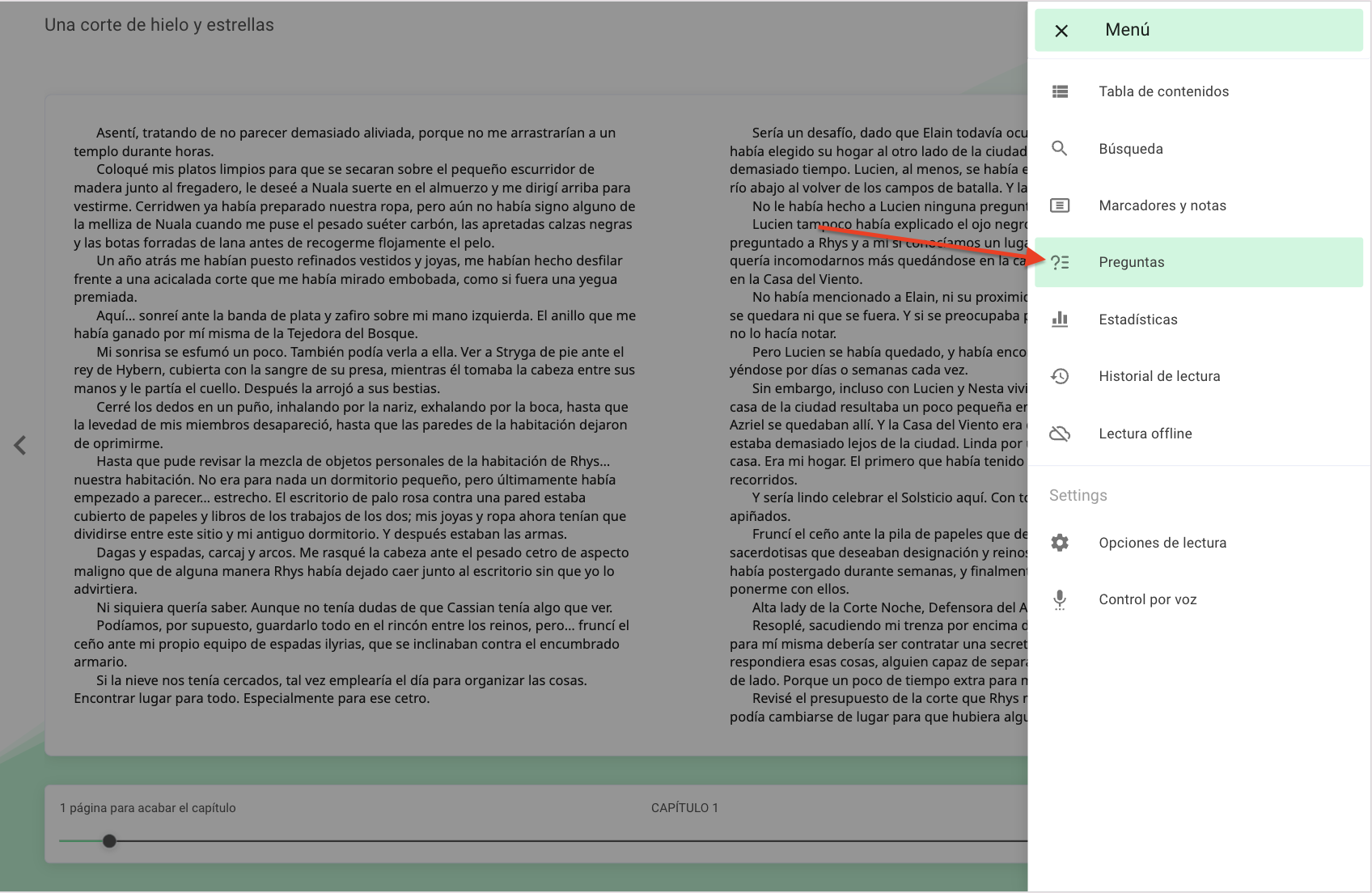Click the Tabla de contenidos list icon
This screenshot has width=1372, height=893.
pyautogui.click(x=1060, y=91)
